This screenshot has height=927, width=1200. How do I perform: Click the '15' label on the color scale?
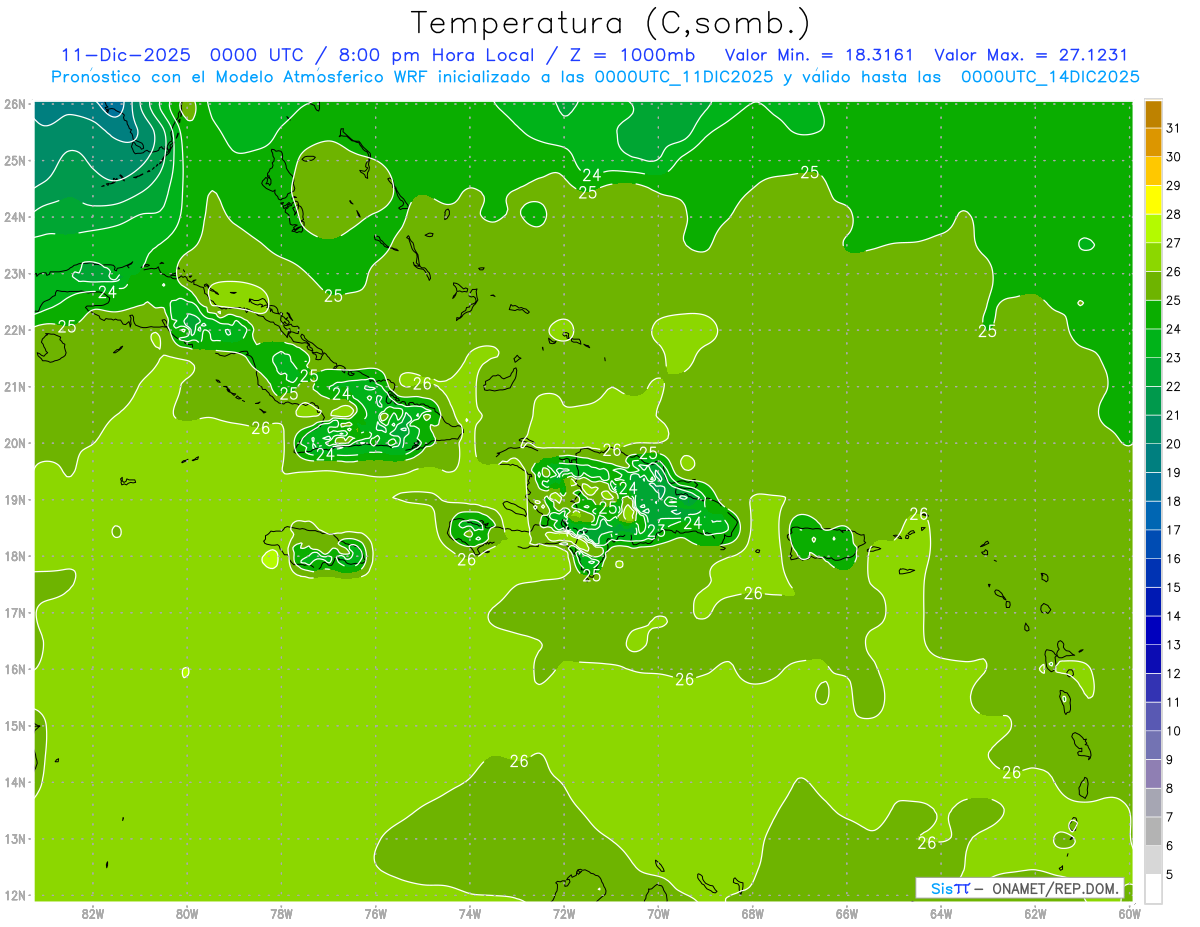(x=1173, y=587)
